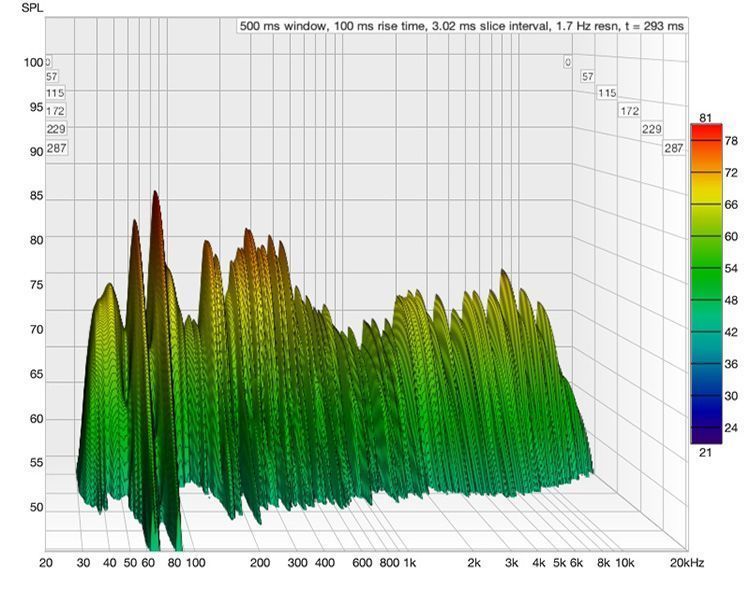Click the colour scale minimum value 21

pos(706,452)
